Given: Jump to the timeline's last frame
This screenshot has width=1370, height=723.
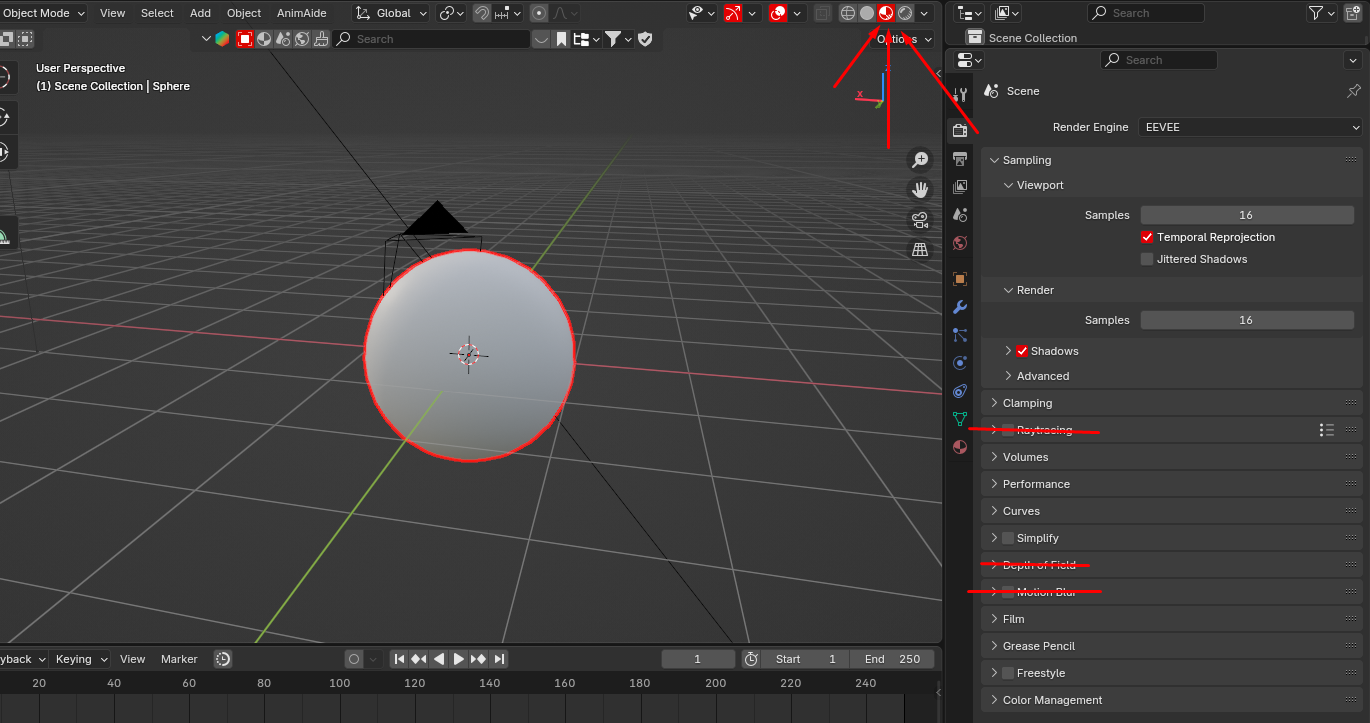Looking at the screenshot, I should pos(499,659).
